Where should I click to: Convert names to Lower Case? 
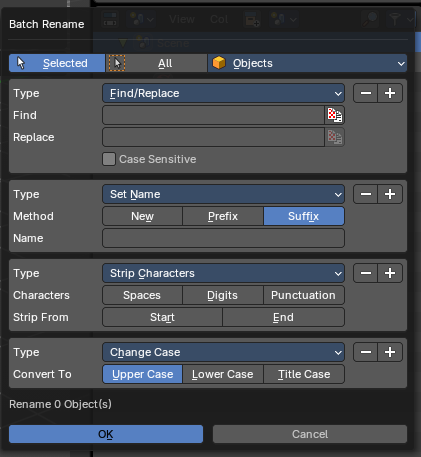pyautogui.click(x=223, y=374)
